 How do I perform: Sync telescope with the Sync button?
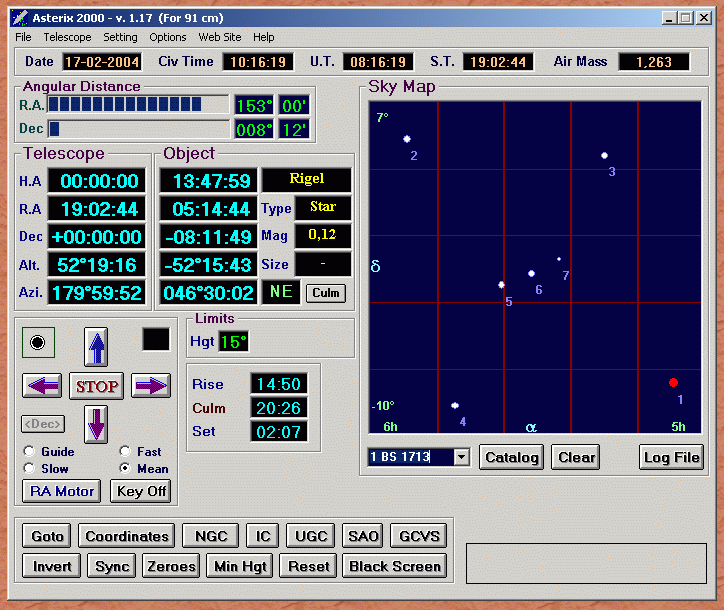click(x=112, y=566)
